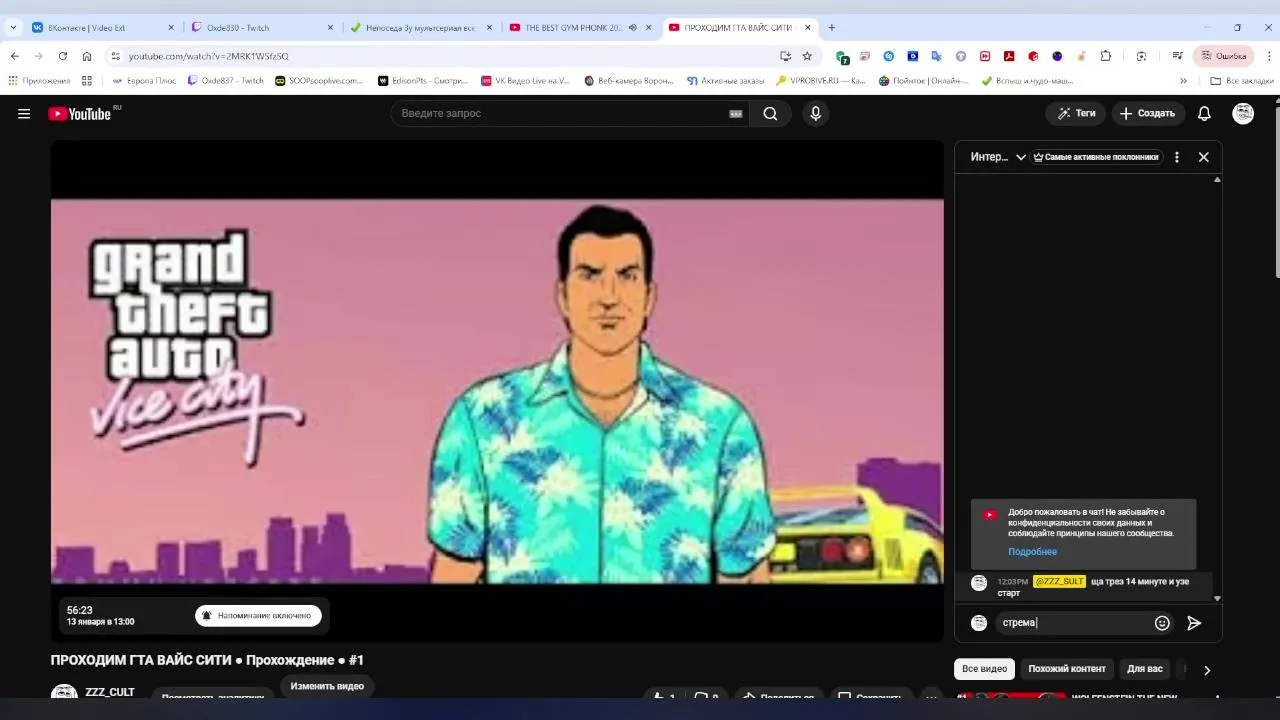
Task: Open a new browser tab
Action: (831, 28)
